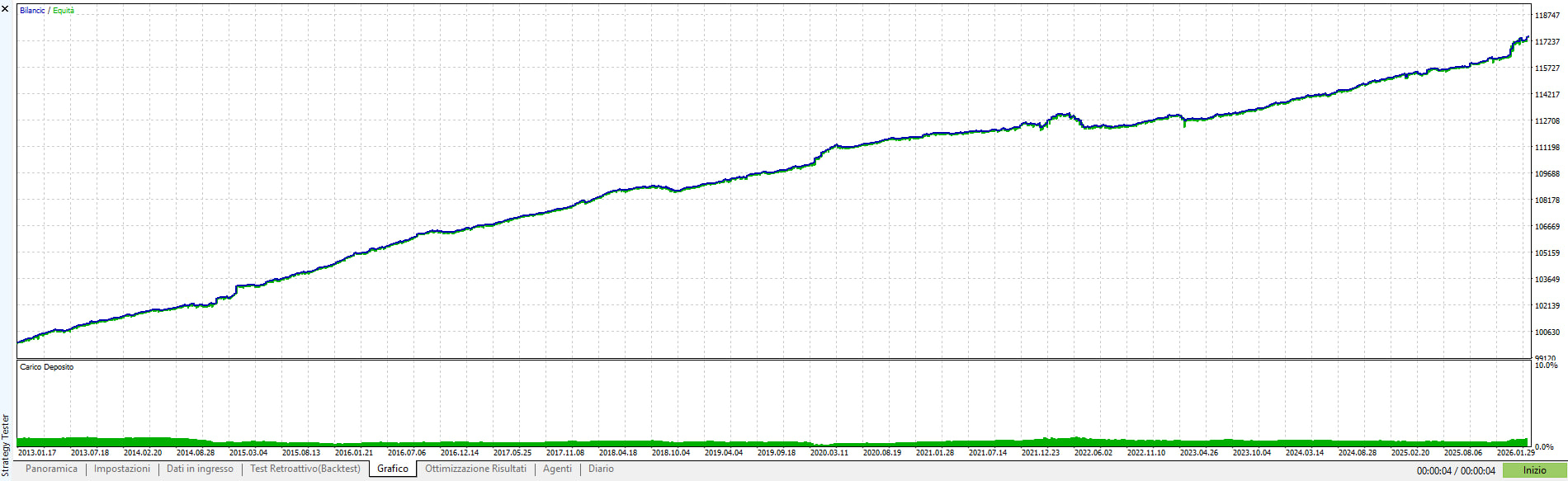Click the 2026.01.29 date label
The width and height of the screenshot is (1568, 481).
1516,452
